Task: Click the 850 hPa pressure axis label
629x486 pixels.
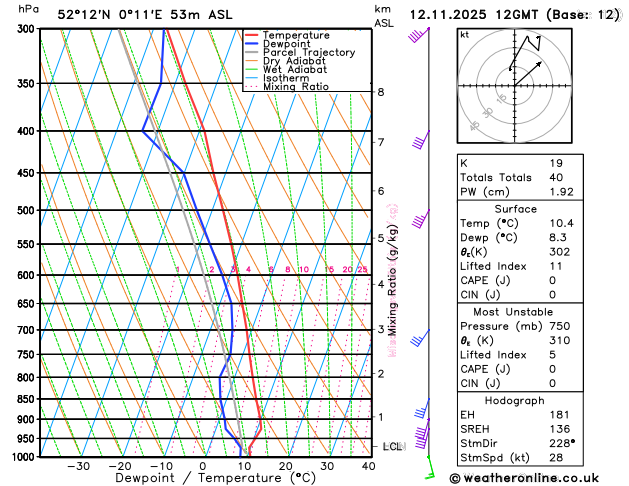Action: [x=26, y=399]
